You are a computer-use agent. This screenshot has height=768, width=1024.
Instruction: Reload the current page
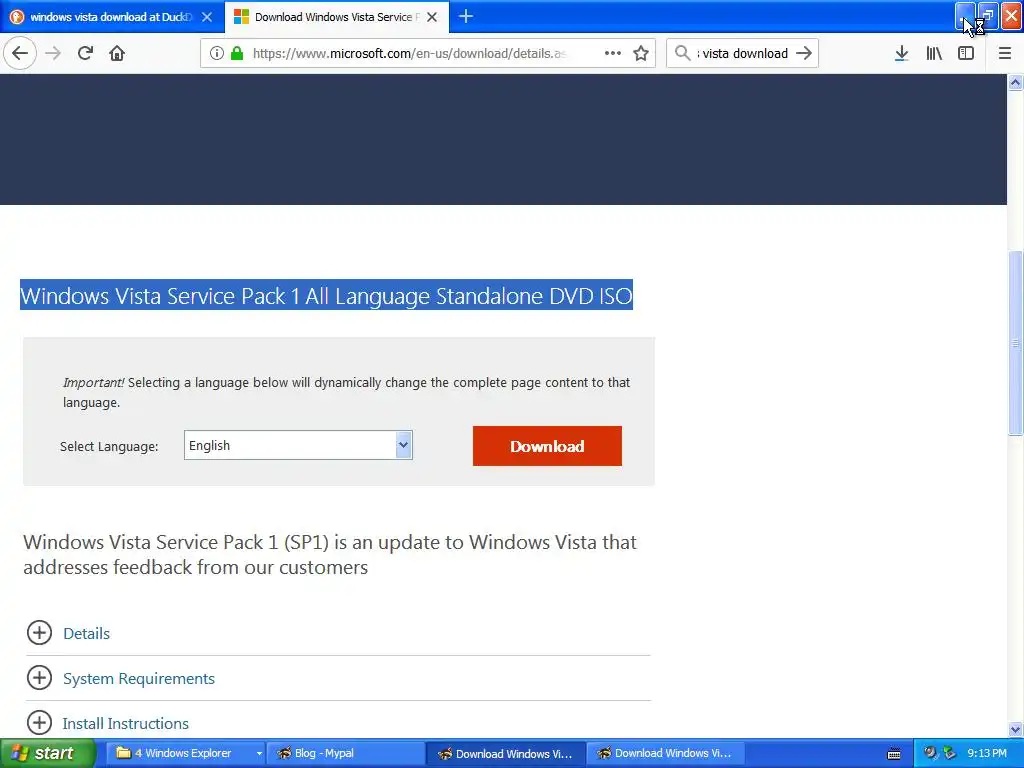[85, 53]
